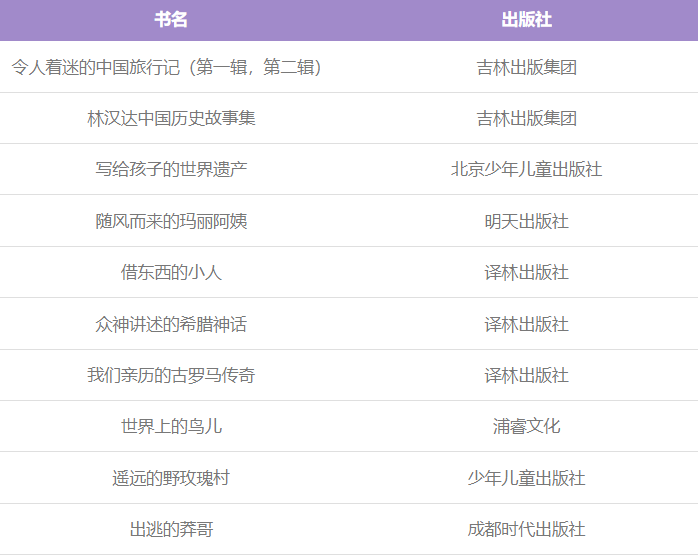Click the 书名 column header

[x=171, y=20]
